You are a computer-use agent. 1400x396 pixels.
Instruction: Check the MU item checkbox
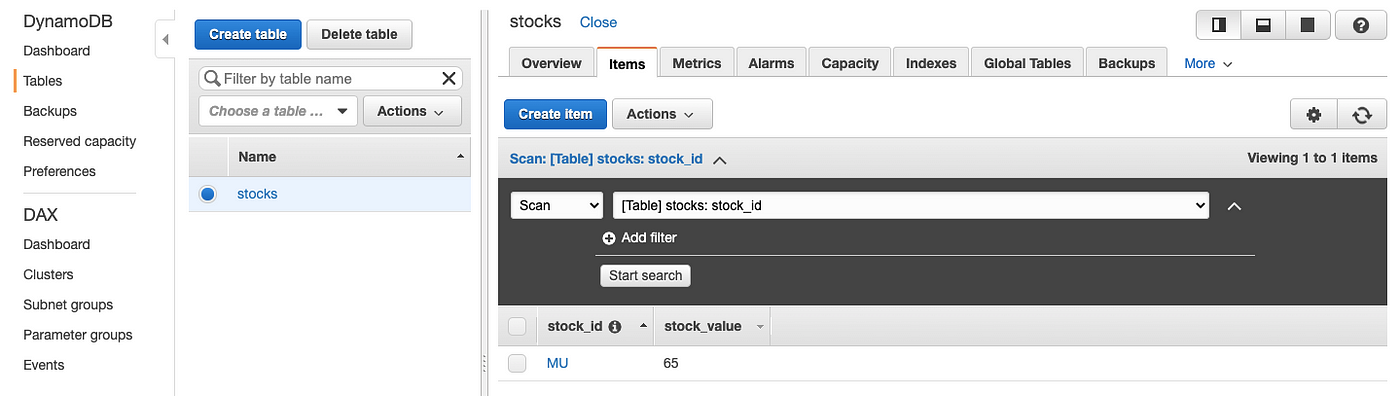(x=517, y=363)
